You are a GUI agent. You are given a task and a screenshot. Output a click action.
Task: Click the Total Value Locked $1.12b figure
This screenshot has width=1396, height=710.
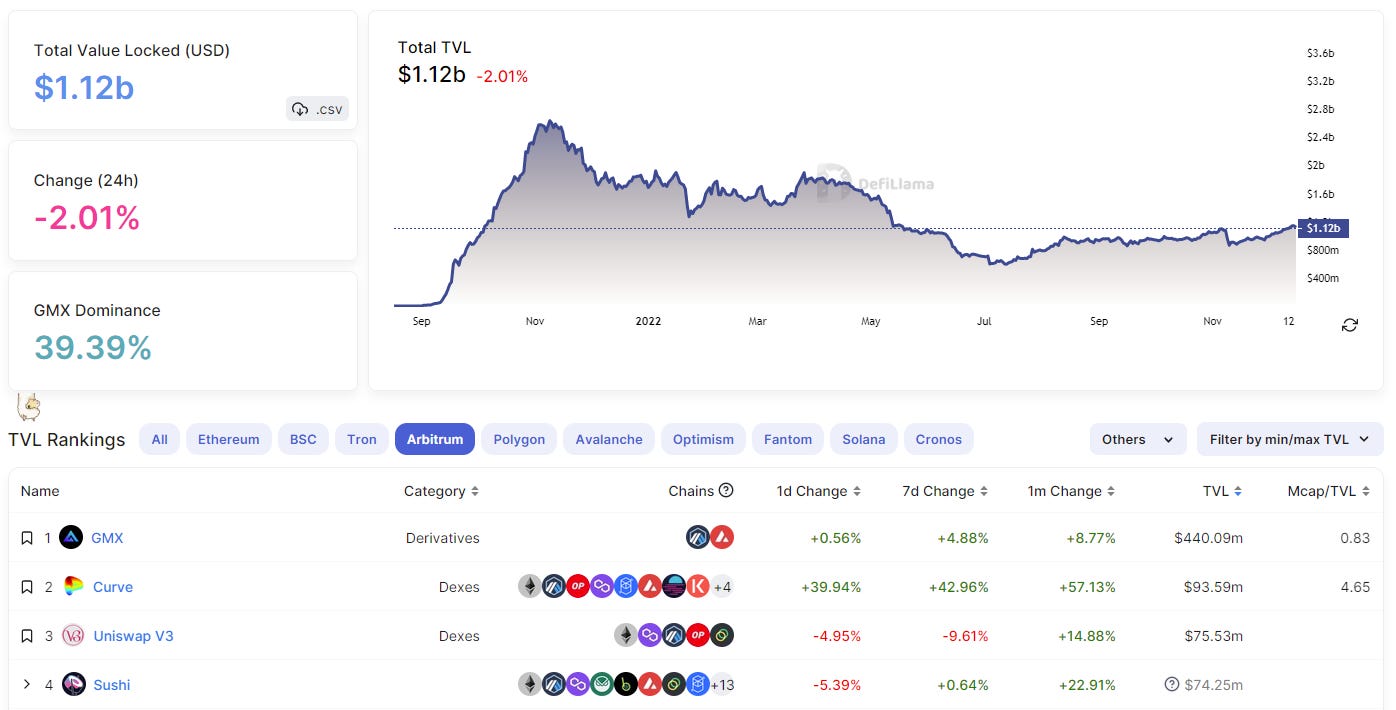click(x=84, y=87)
